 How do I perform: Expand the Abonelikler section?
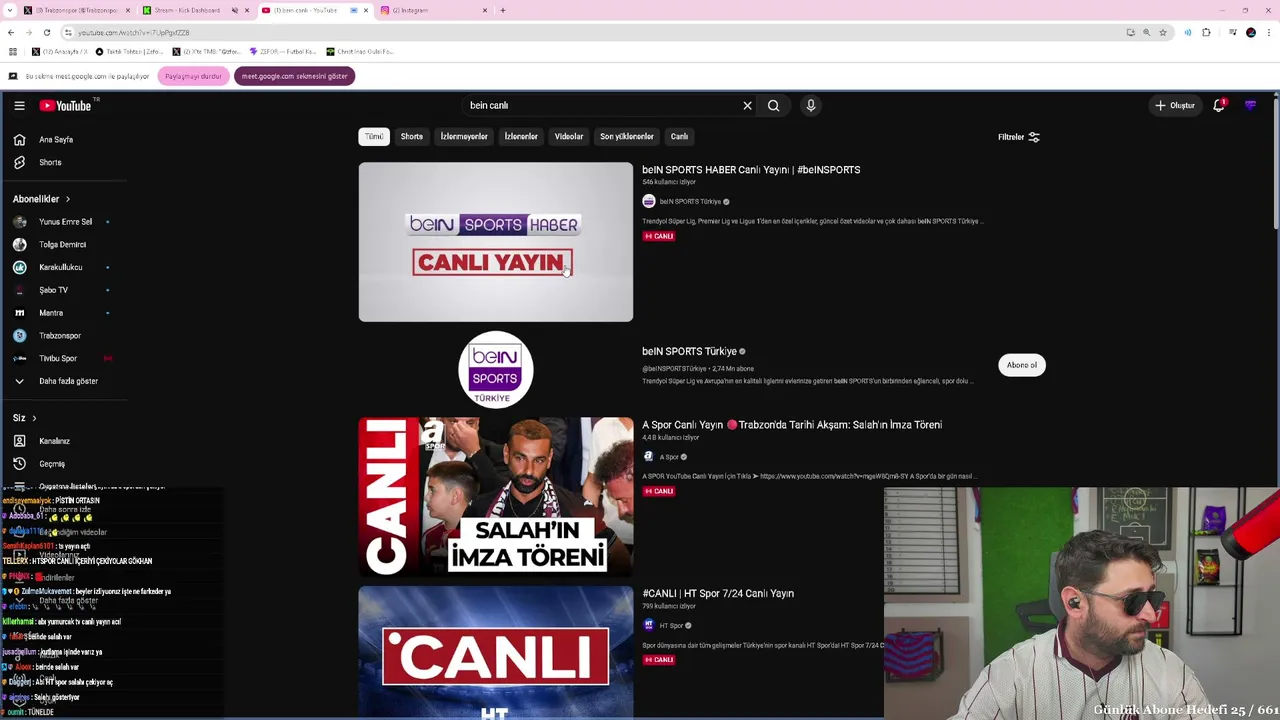click(41, 199)
